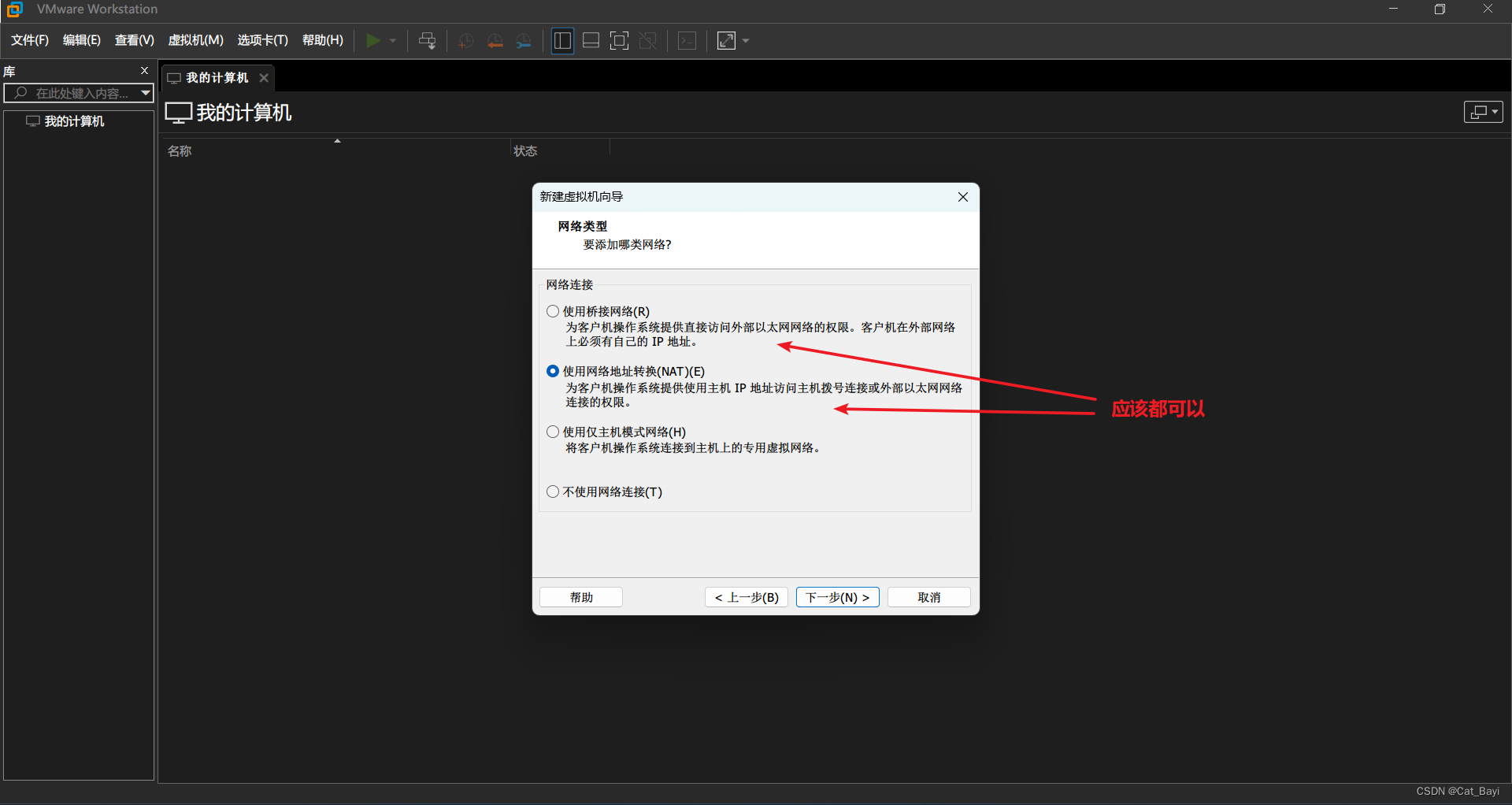Select 不使用网络连接(T) radio button

point(553,492)
